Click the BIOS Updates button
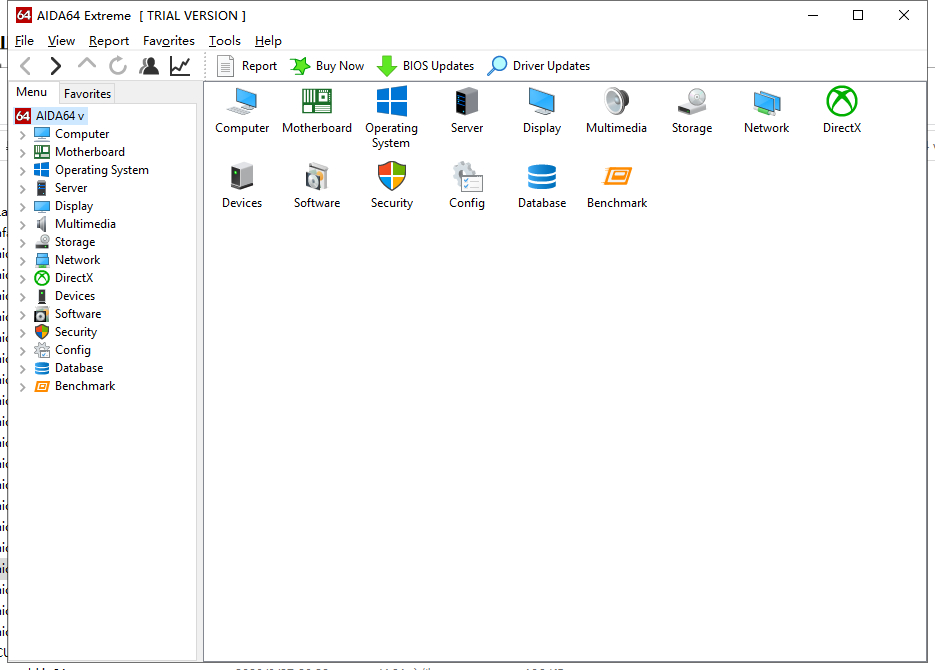 [425, 66]
